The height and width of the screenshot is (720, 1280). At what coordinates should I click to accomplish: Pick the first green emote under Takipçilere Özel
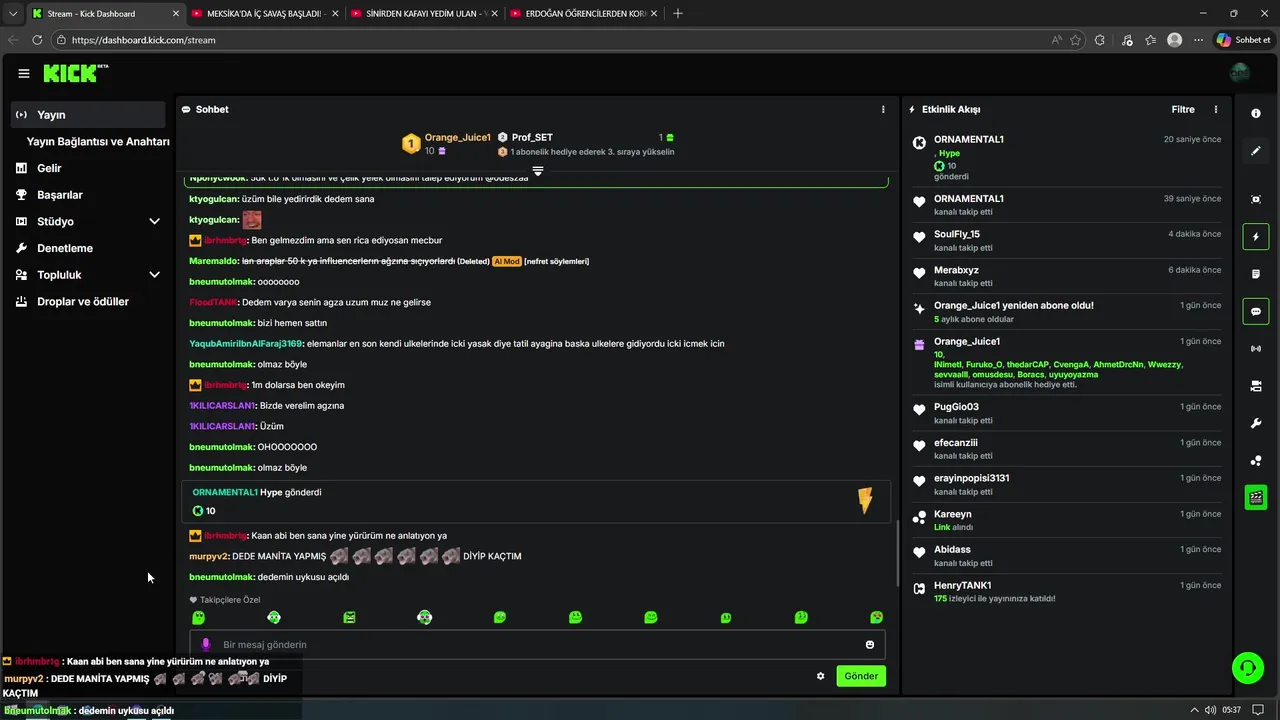click(198, 618)
